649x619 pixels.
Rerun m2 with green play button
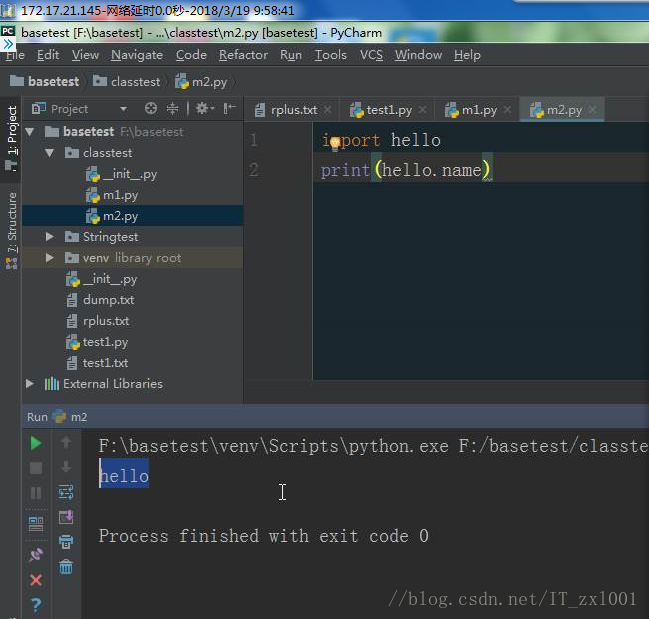pyautogui.click(x=36, y=443)
